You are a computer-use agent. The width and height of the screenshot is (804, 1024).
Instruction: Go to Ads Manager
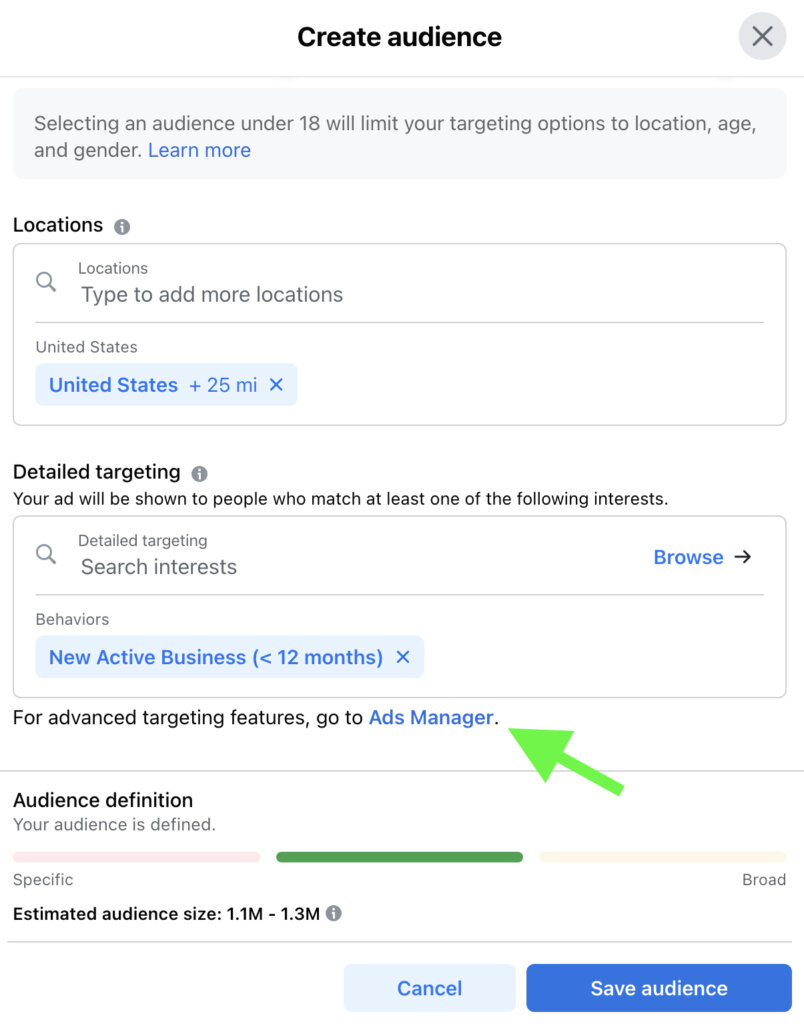(x=431, y=717)
